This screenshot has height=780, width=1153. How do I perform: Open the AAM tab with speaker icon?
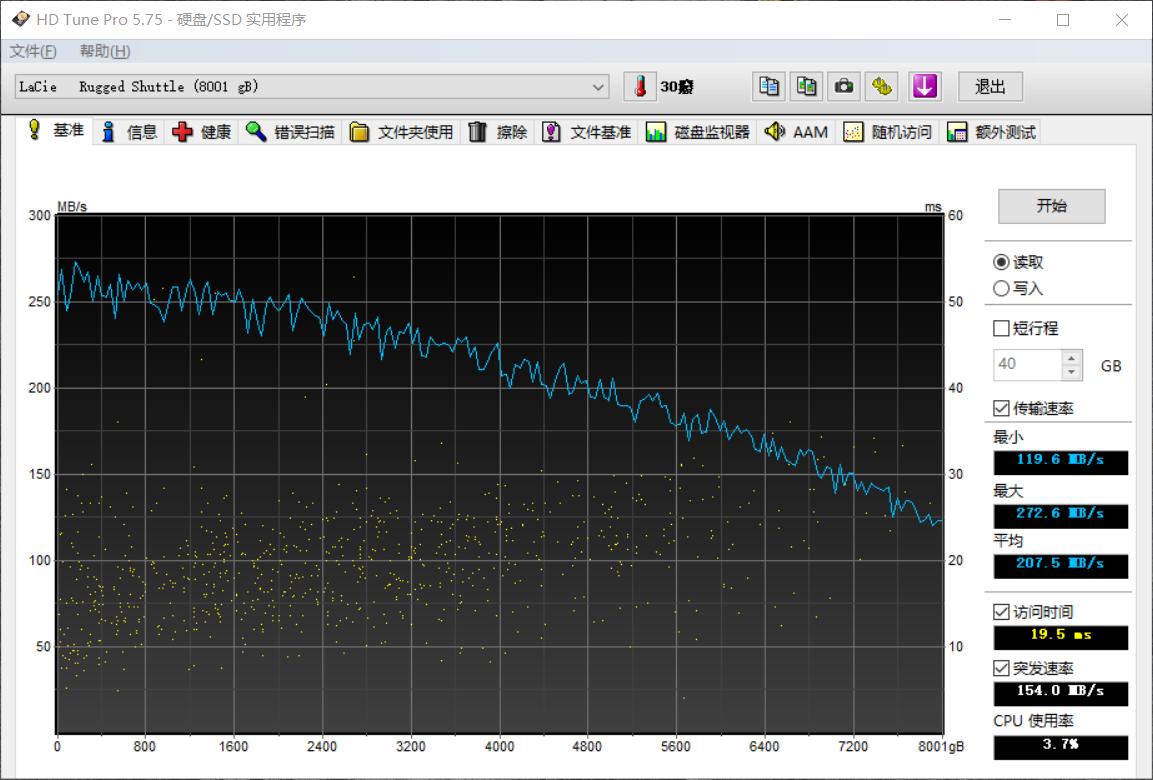(797, 132)
